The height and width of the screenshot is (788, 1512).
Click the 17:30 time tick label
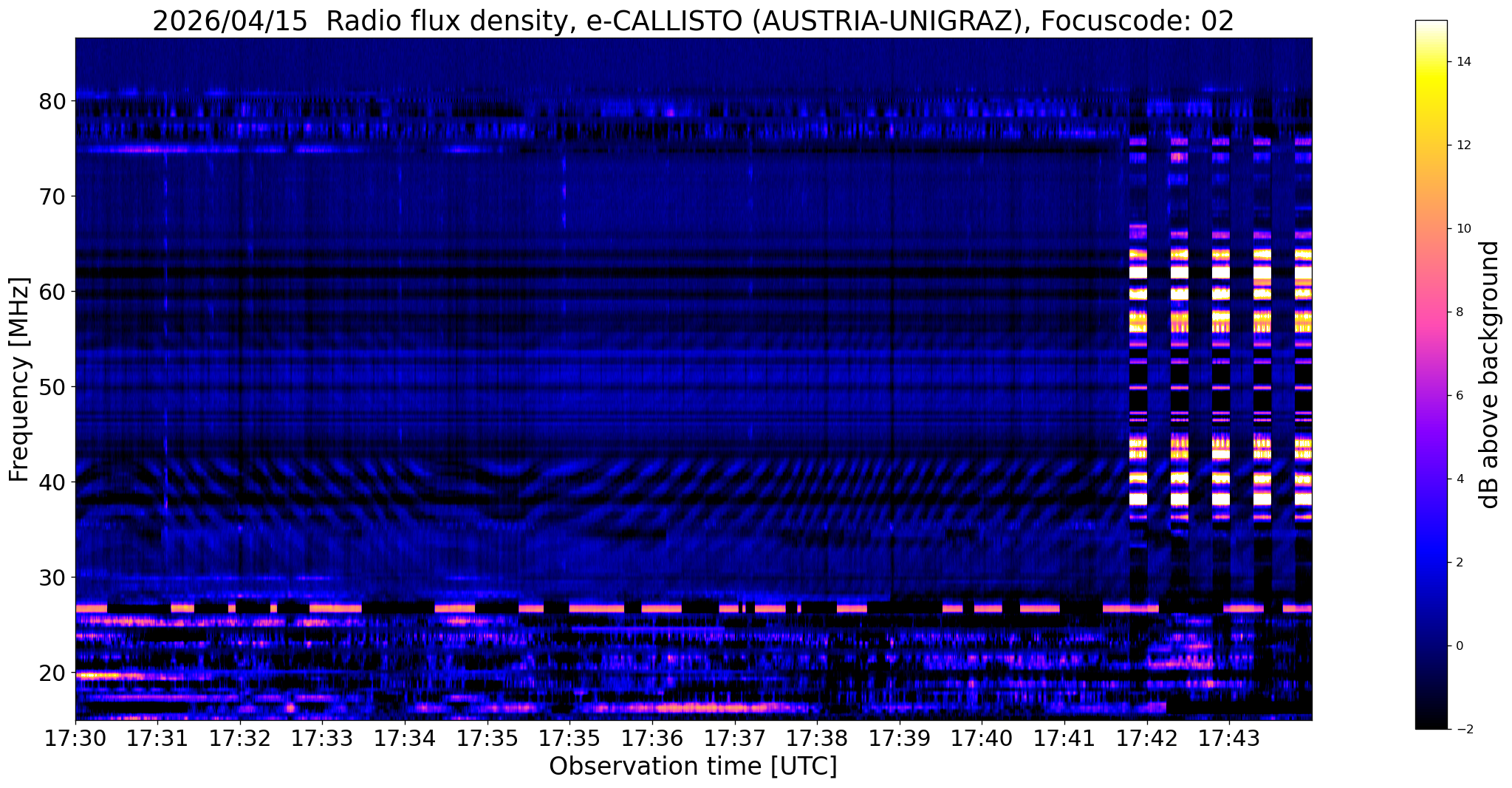coord(75,739)
